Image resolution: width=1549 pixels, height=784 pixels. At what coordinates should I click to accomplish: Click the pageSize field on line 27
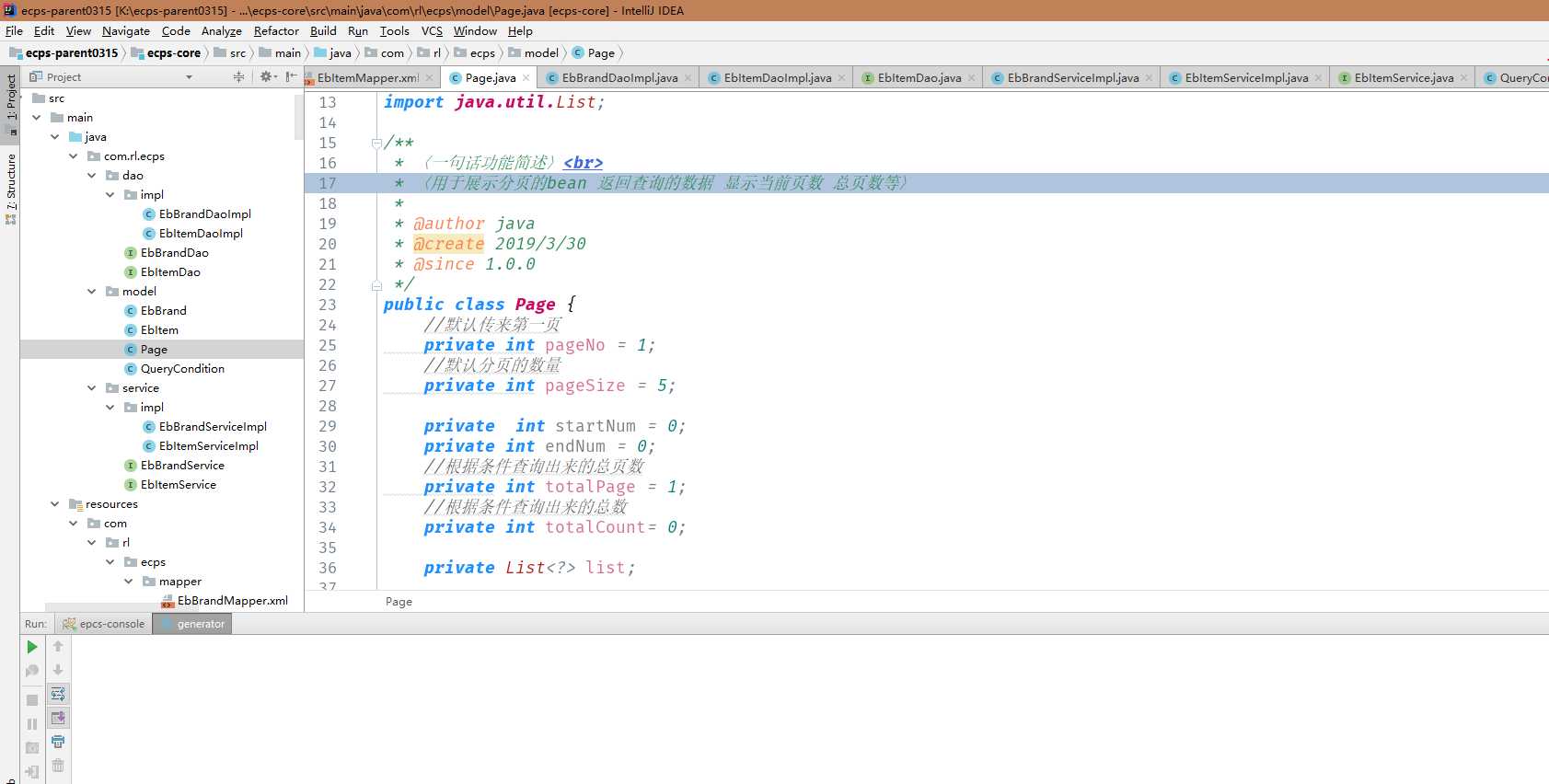click(585, 386)
